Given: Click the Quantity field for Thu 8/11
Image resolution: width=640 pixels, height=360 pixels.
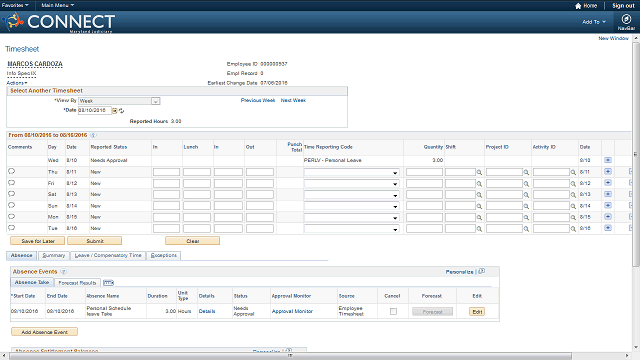Looking at the screenshot, I should [x=424, y=172].
